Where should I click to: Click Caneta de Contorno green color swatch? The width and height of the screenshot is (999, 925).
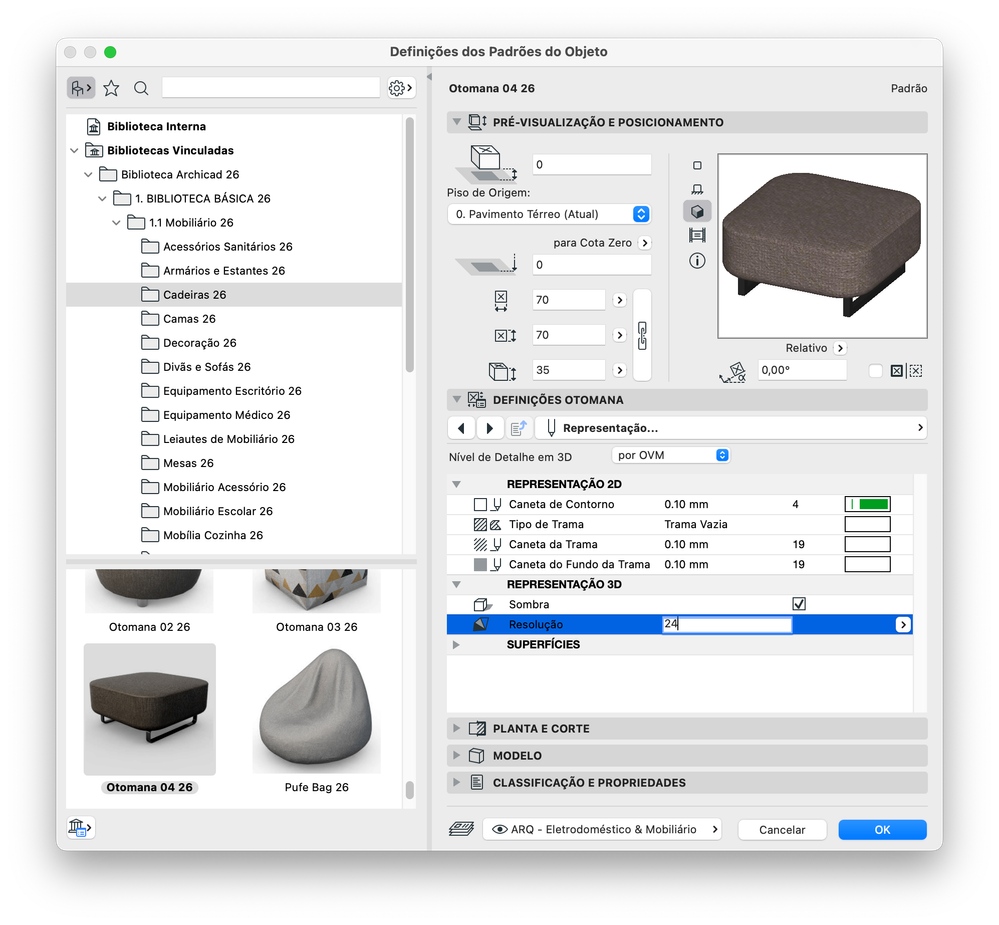point(867,505)
